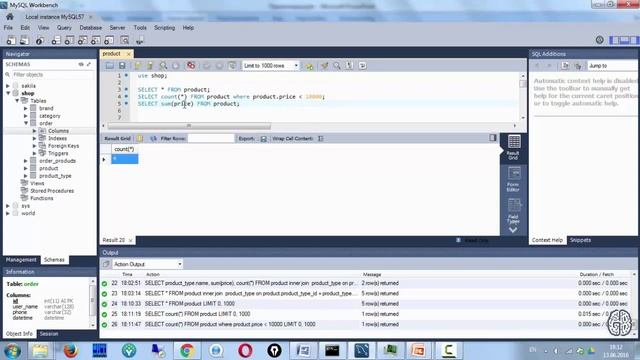
Task: Save statement to snippets star icon
Action: (309, 66)
